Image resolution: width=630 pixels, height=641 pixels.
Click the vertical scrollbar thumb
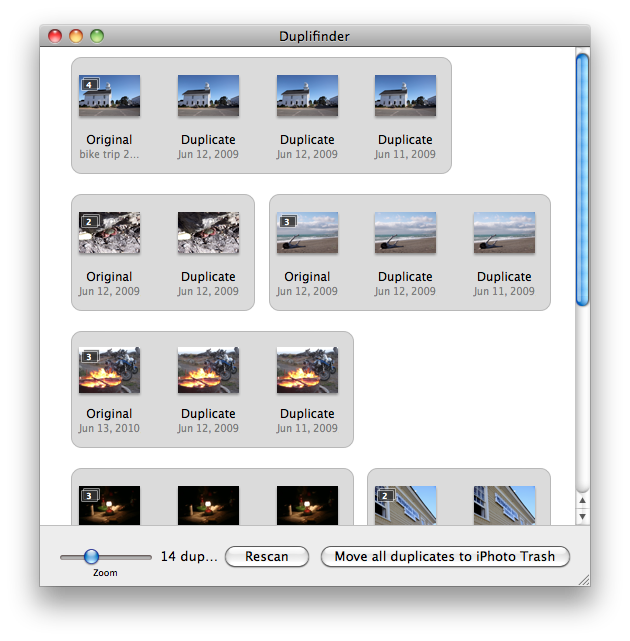point(582,180)
